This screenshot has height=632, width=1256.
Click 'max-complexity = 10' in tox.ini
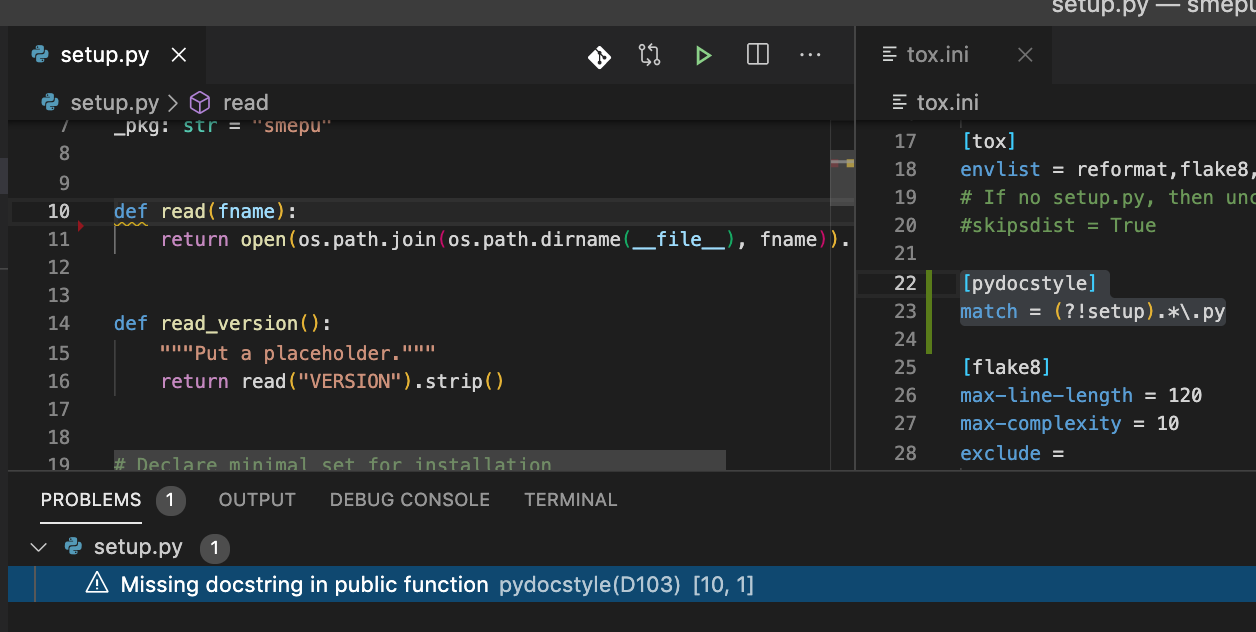point(1070,423)
